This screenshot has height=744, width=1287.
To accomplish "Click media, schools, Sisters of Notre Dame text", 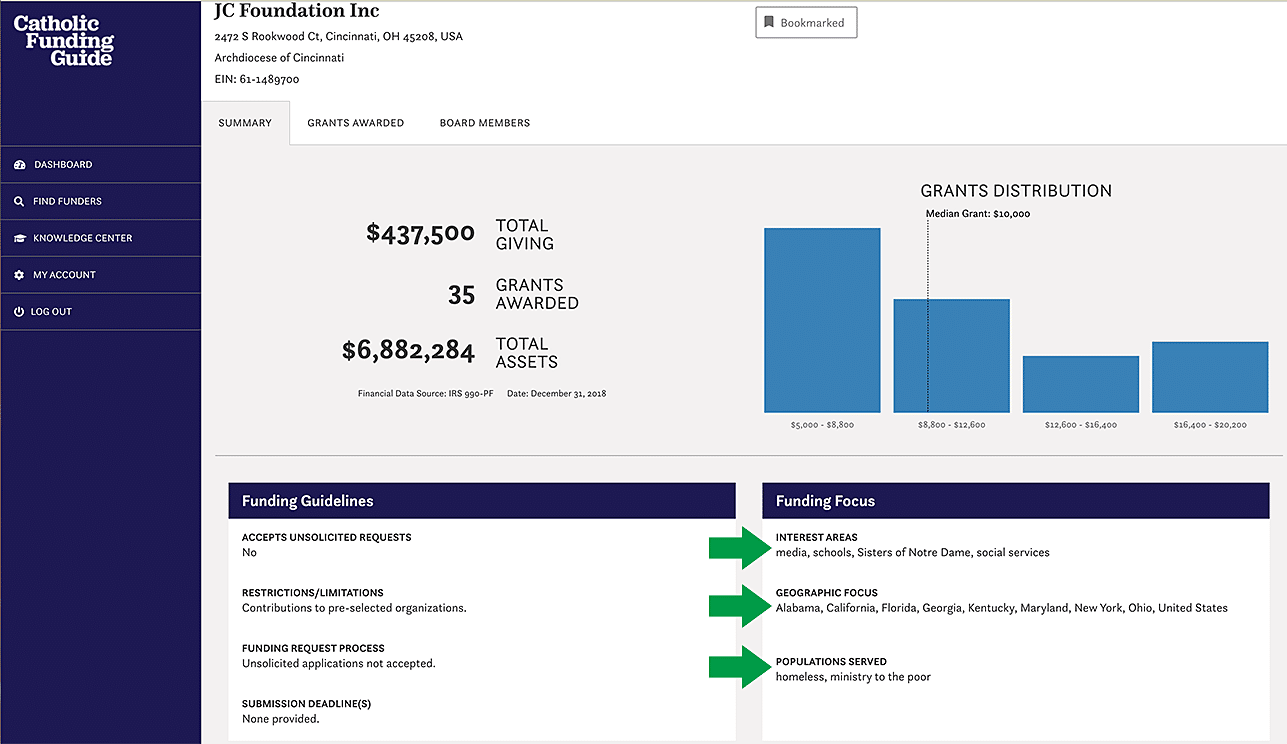I will (913, 552).
